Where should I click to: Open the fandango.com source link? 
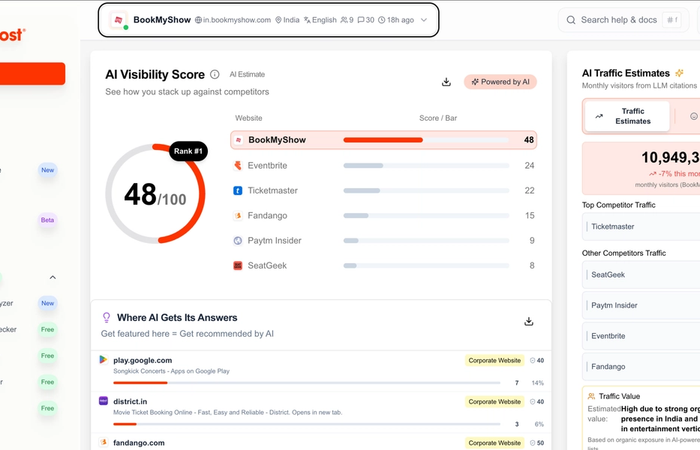[x=139, y=443]
